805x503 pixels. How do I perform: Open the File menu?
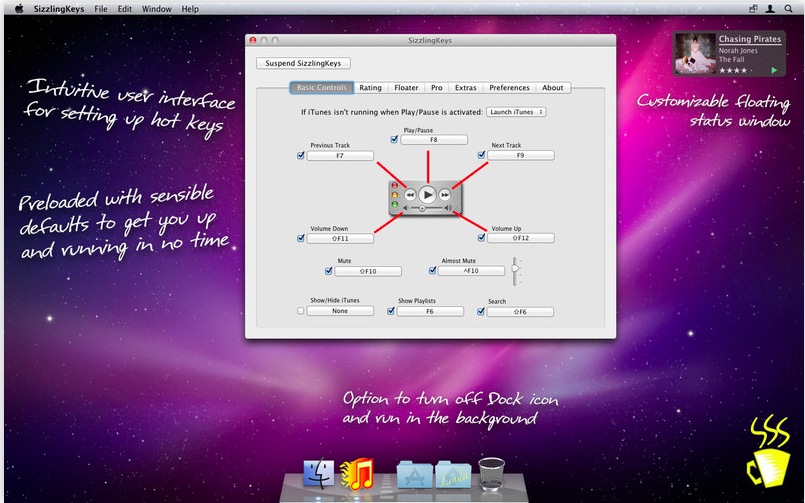tap(101, 9)
